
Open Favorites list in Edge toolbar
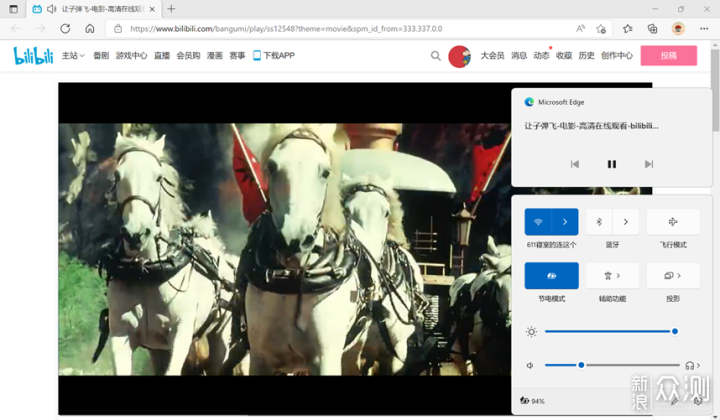[628, 29]
